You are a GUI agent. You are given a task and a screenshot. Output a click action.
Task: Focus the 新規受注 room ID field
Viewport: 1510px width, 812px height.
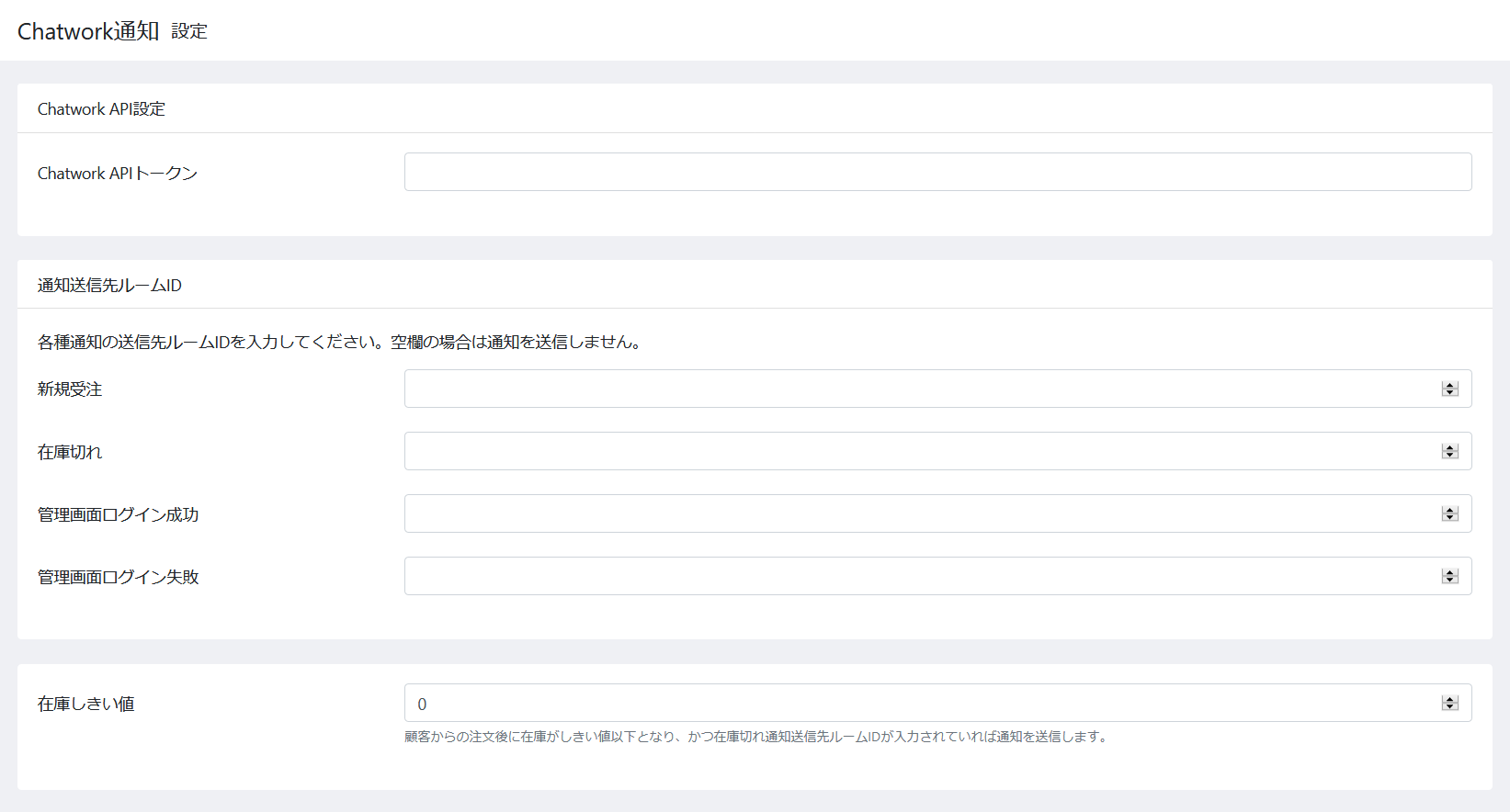tap(937, 389)
